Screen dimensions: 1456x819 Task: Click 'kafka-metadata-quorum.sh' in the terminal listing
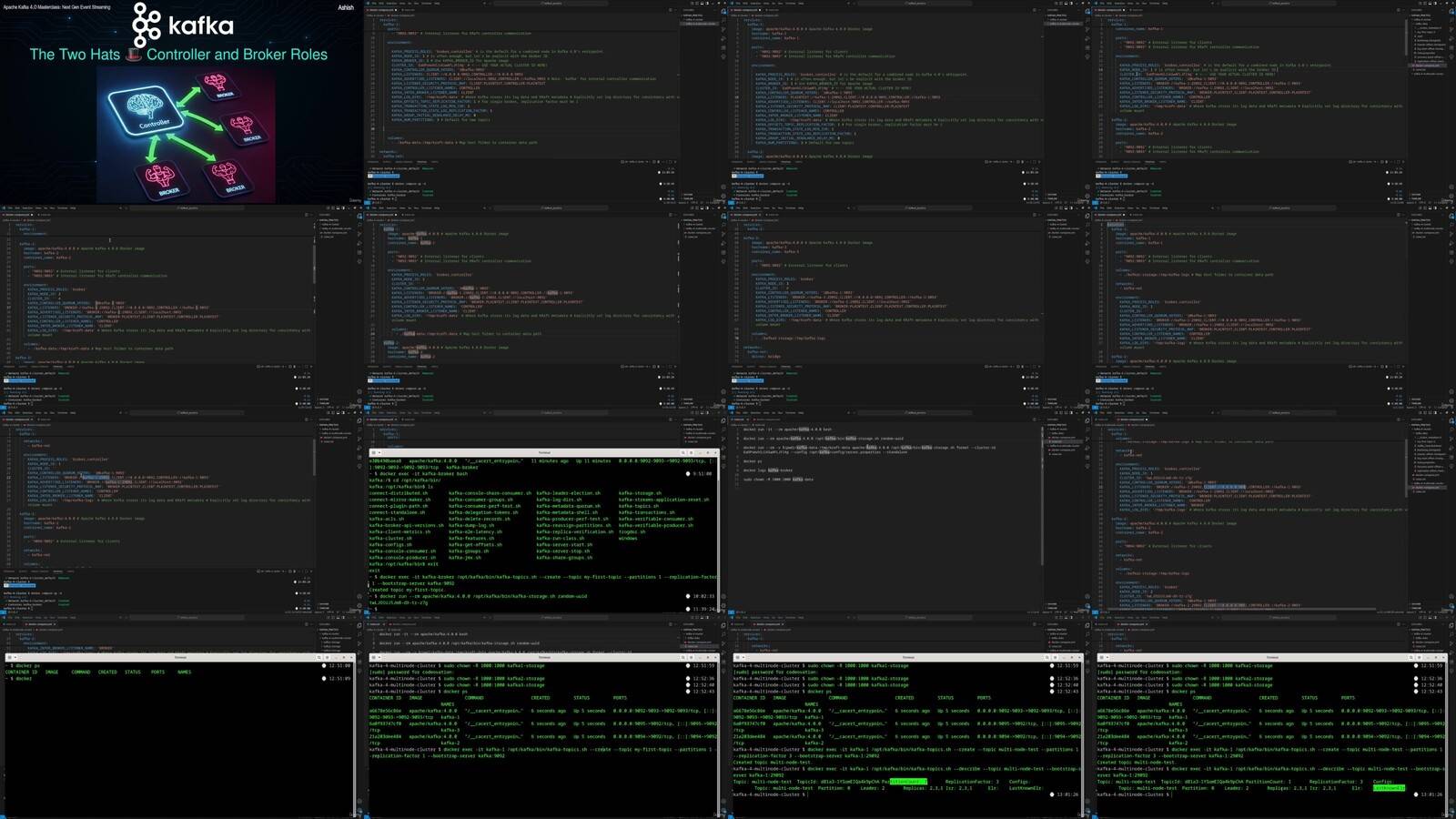(x=569, y=506)
